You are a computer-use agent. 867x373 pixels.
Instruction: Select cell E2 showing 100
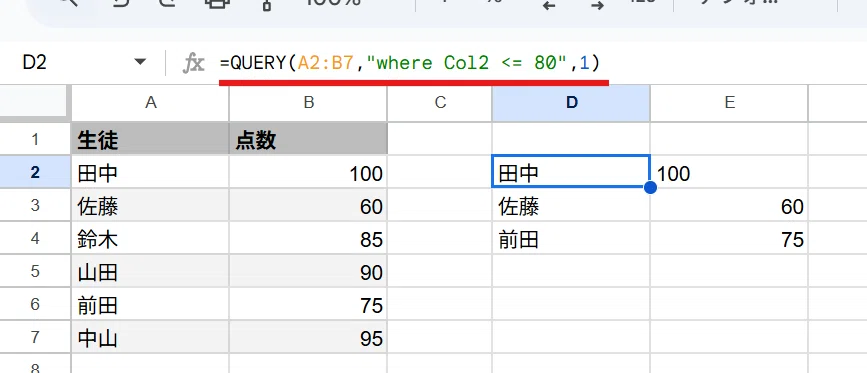pos(729,172)
